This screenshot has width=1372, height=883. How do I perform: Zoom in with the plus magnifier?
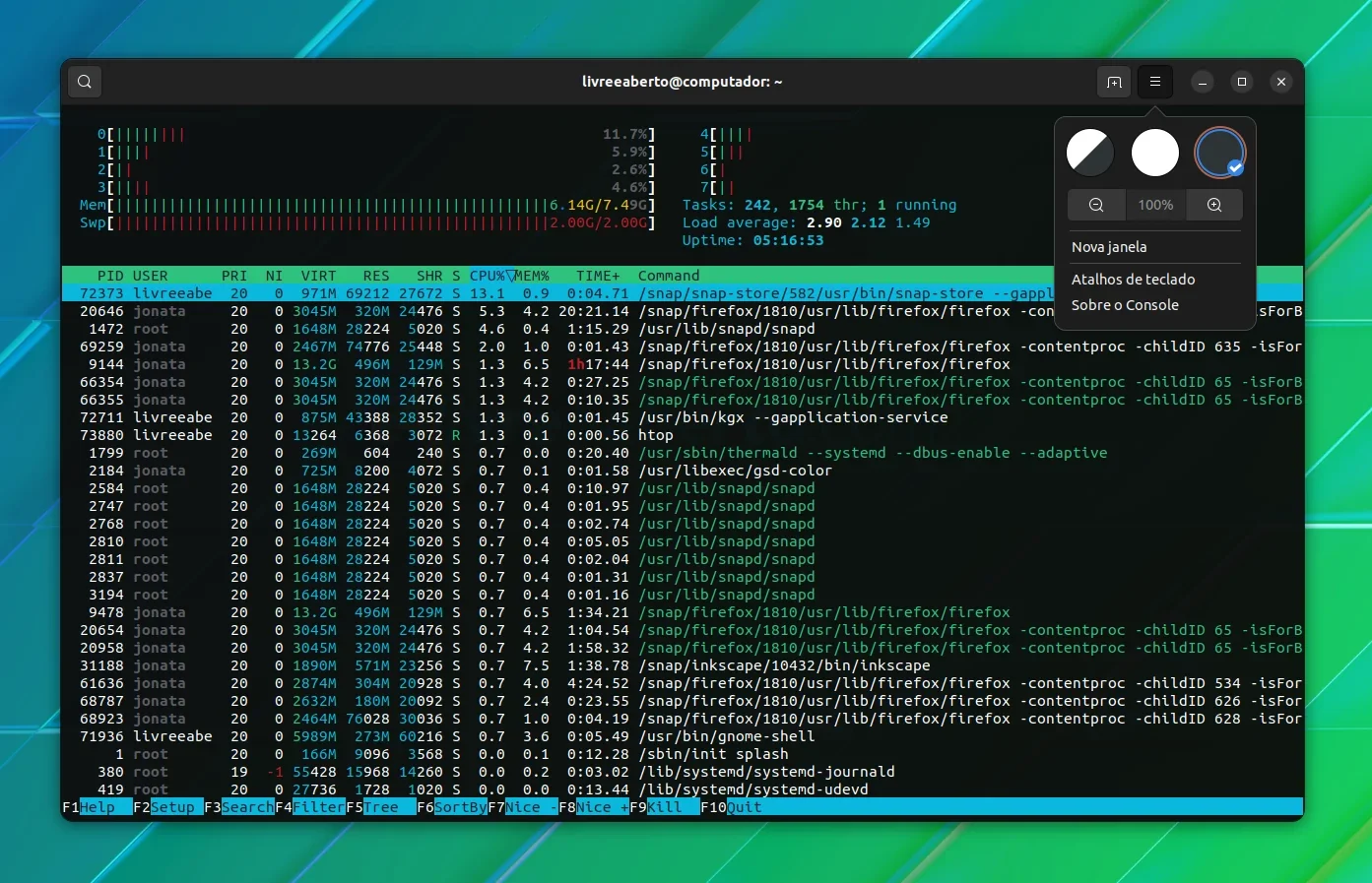(x=1214, y=205)
